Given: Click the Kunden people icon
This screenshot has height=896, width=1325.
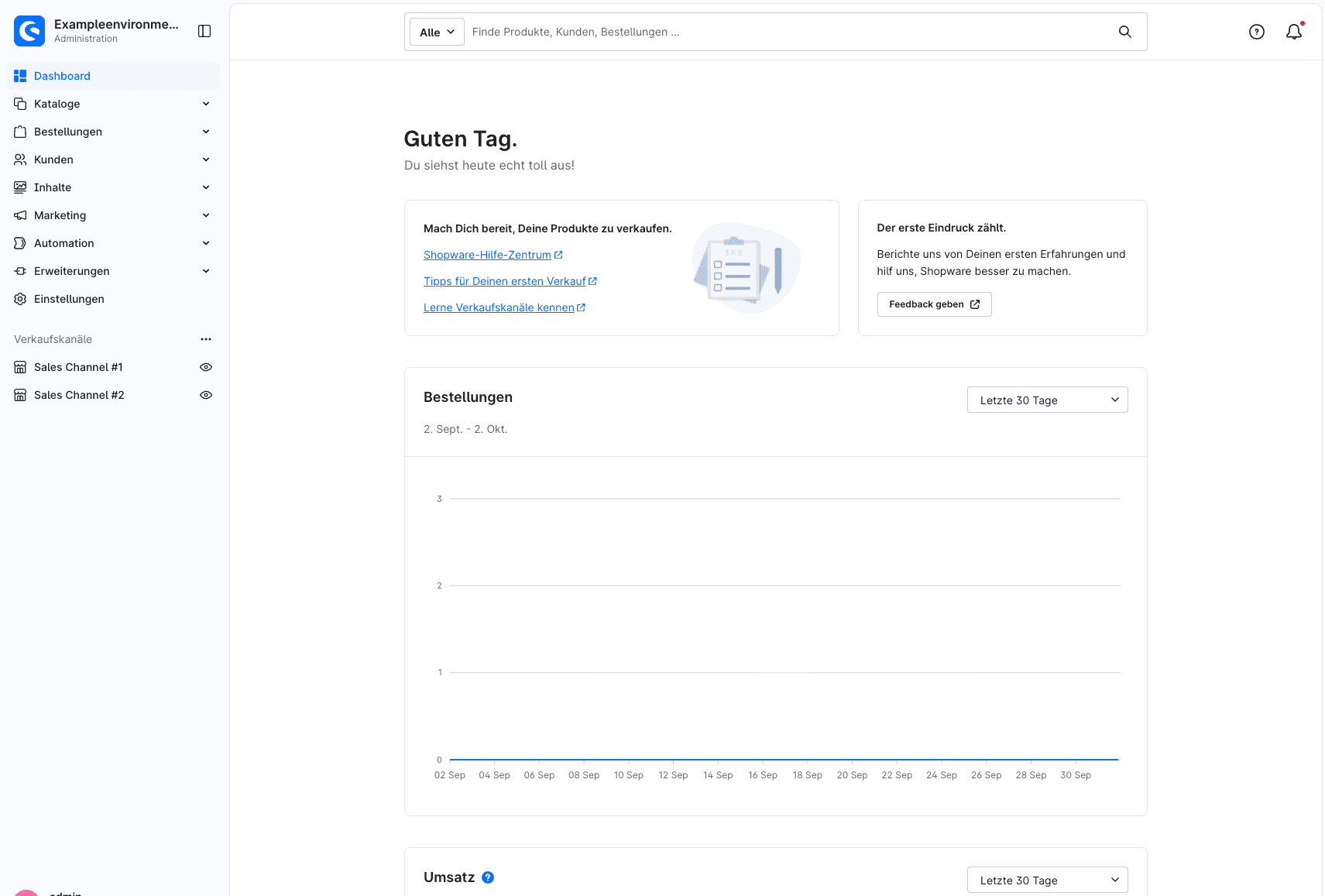Looking at the screenshot, I should 20,160.
